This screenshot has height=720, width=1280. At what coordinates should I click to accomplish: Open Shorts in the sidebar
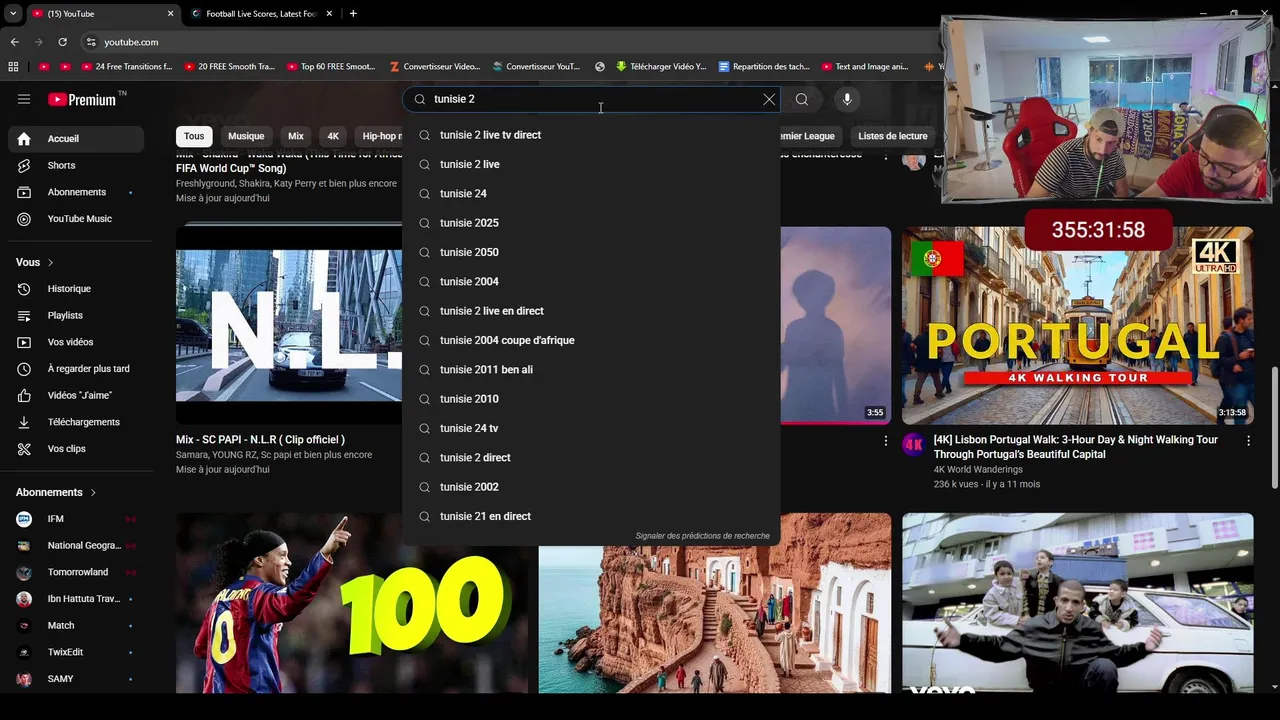tap(76, 165)
